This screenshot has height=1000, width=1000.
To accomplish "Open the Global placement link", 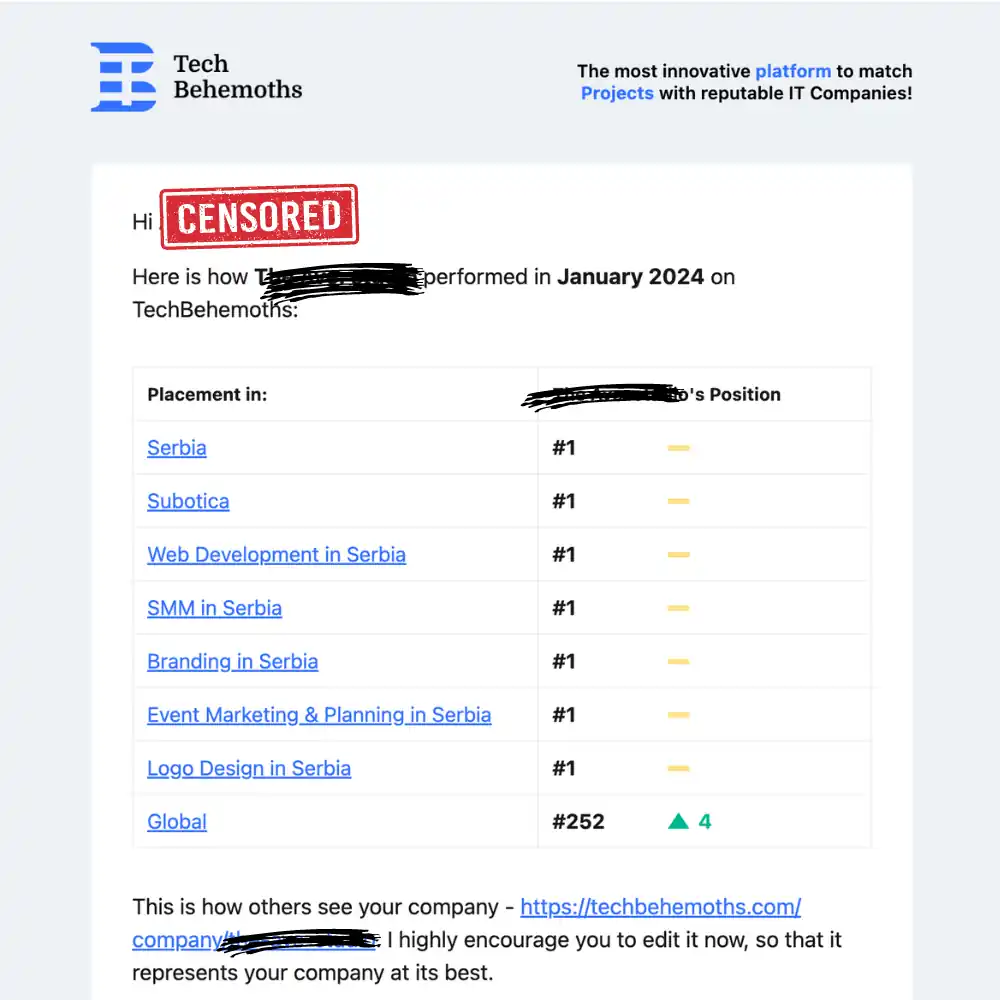I will pyautogui.click(x=177, y=822).
